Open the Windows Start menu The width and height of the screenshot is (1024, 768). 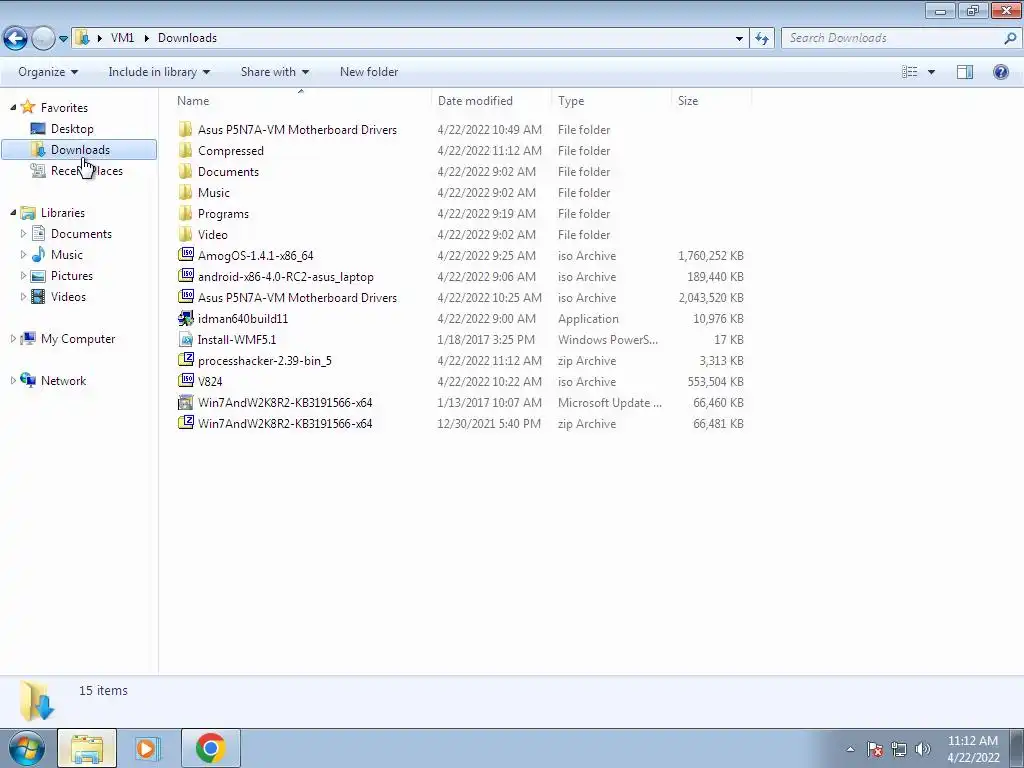pos(26,748)
